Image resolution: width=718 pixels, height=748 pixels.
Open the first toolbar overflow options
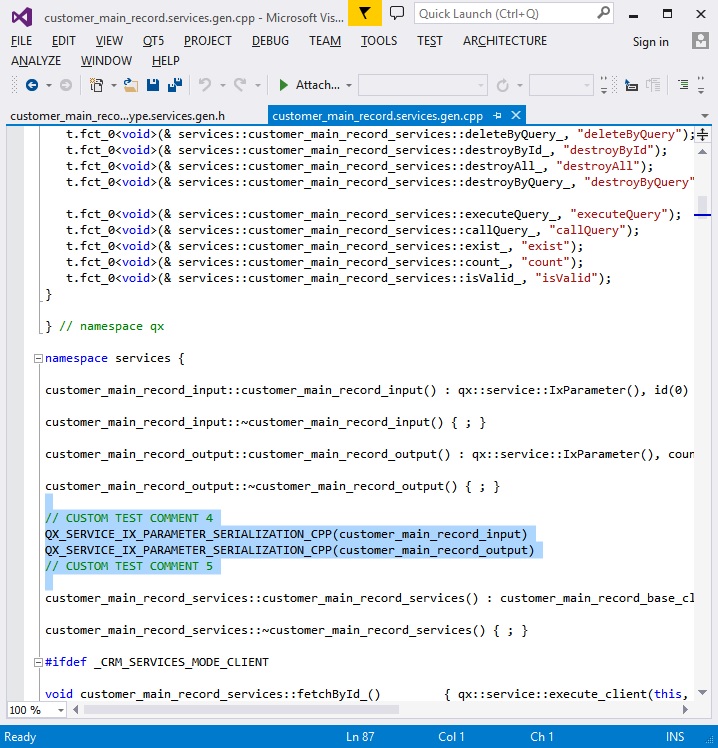(604, 85)
